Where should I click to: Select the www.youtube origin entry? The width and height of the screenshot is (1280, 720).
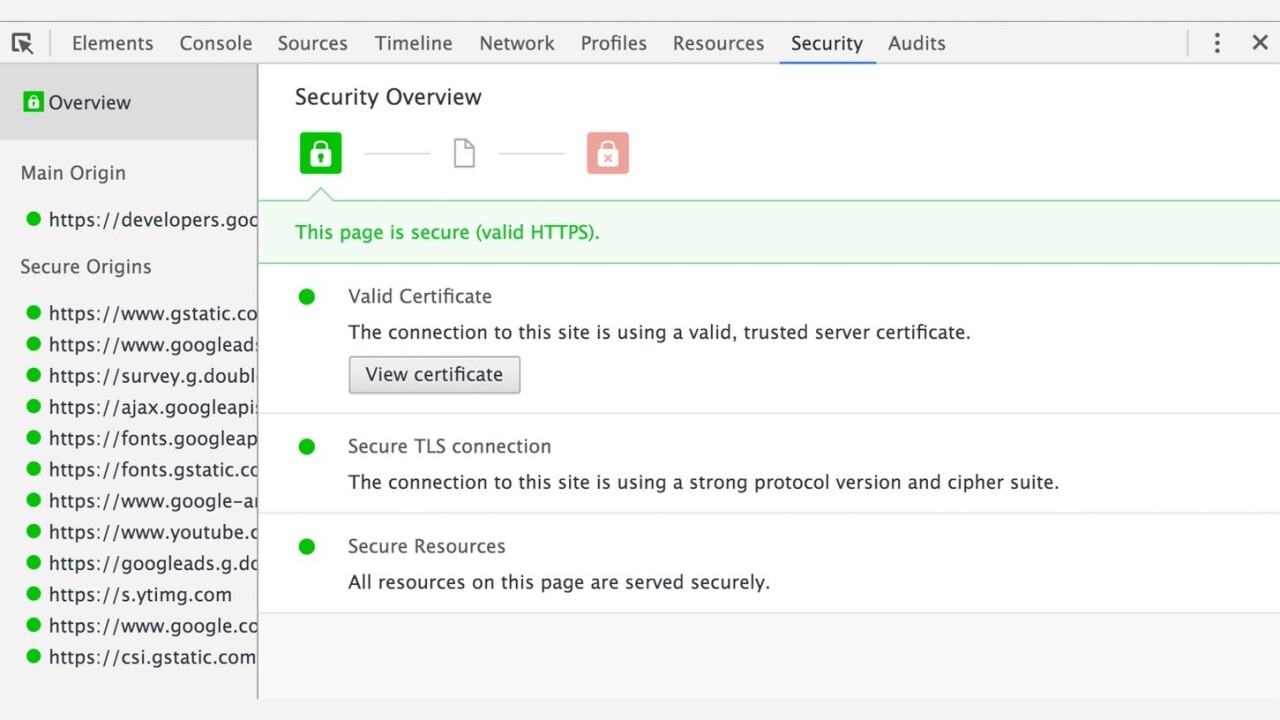(150, 532)
